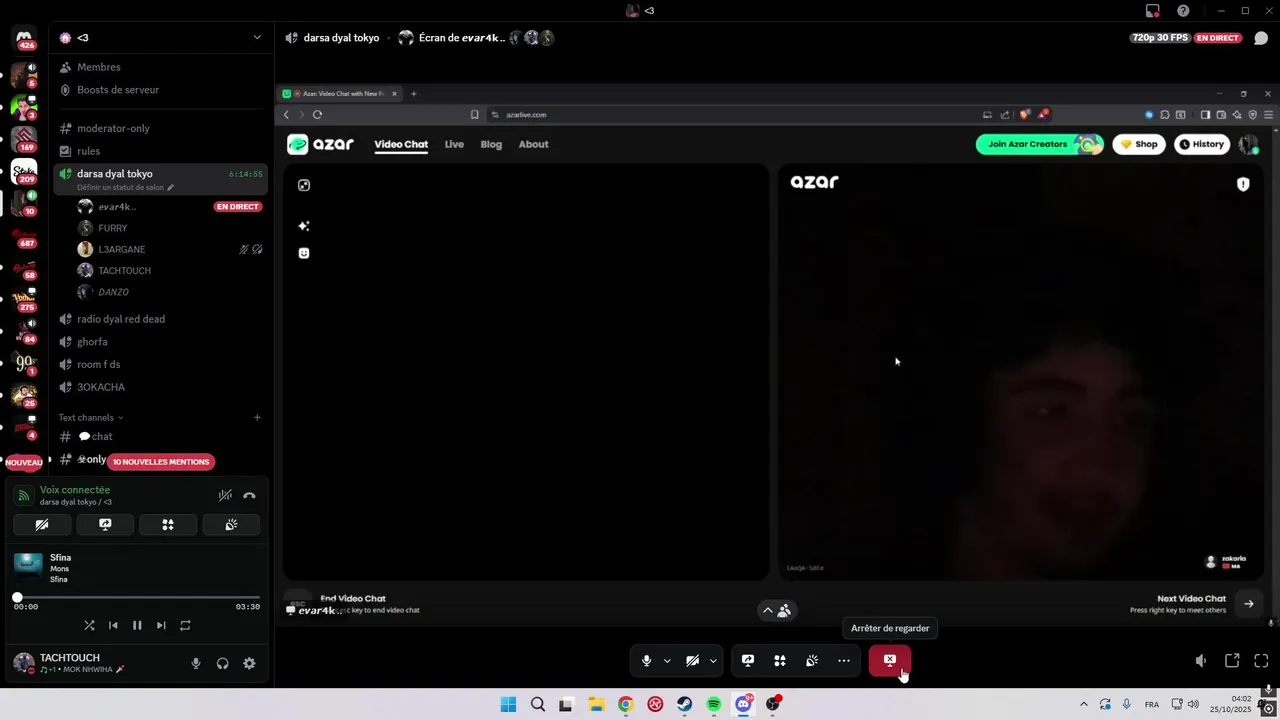Image resolution: width=1280 pixels, height=720 pixels.
Task: Open Discord direct messages home icon
Action: [x=24, y=38]
